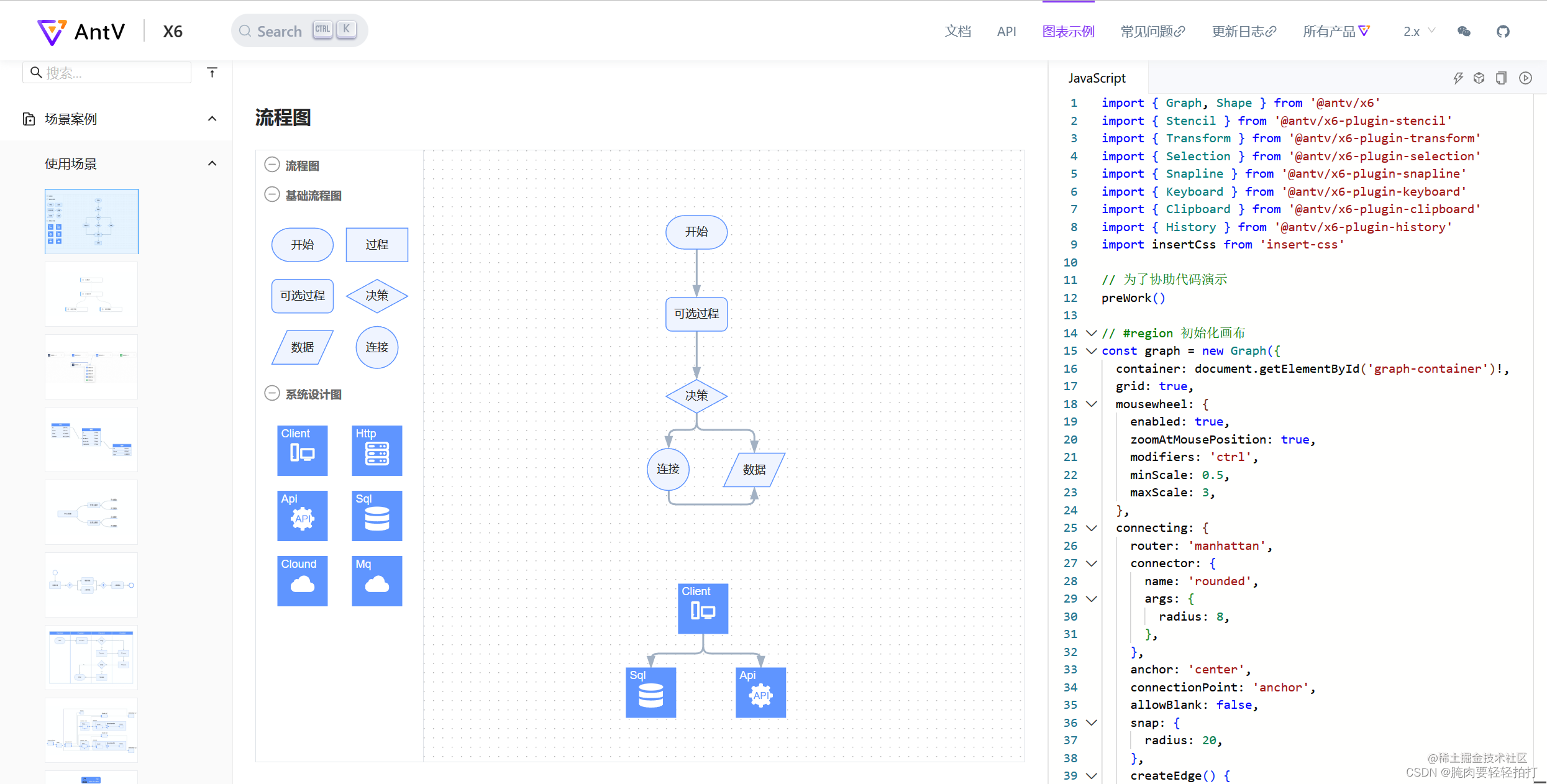Click the GitHub icon in header

pos(1502,32)
